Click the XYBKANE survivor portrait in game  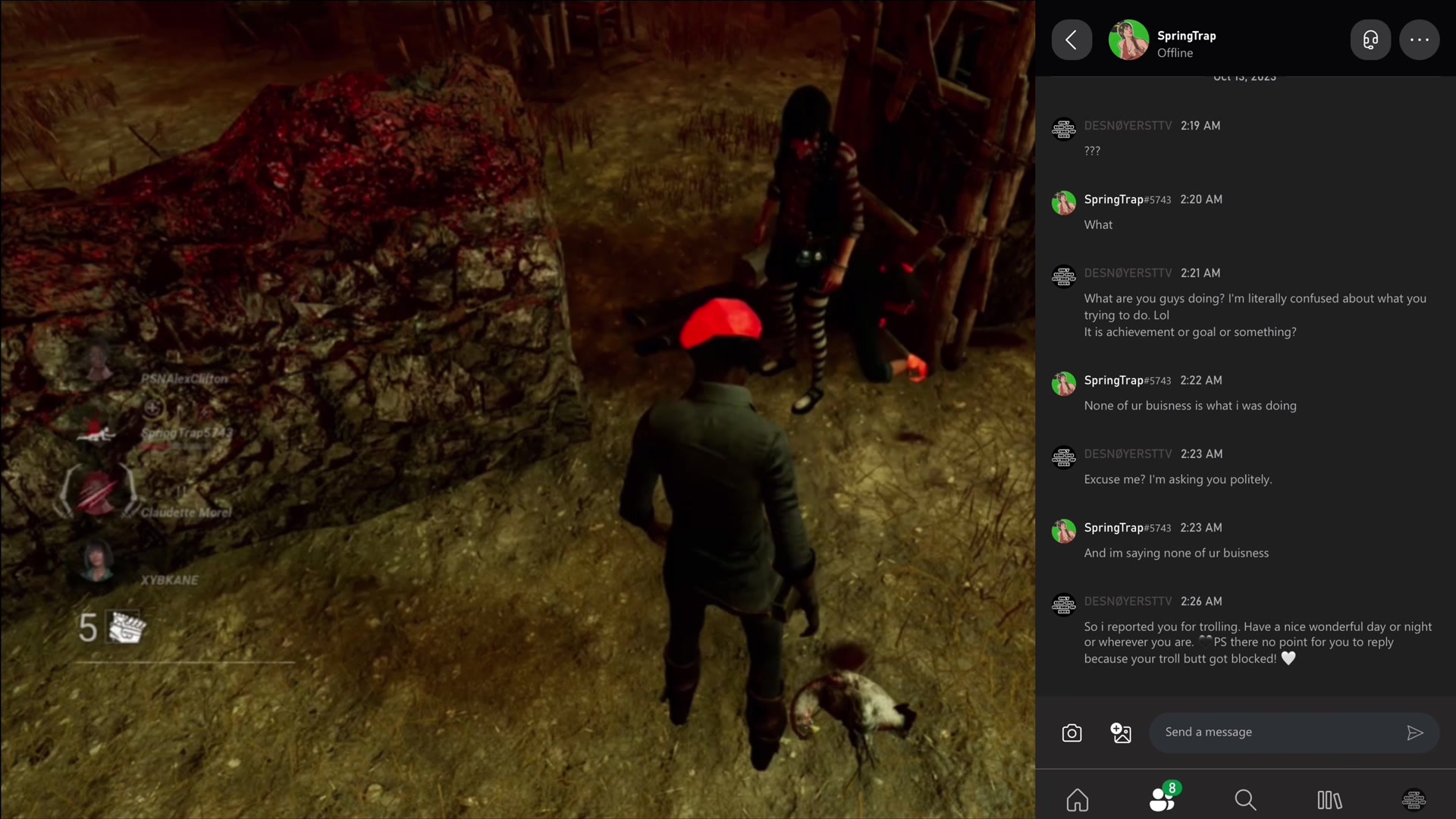(x=97, y=561)
